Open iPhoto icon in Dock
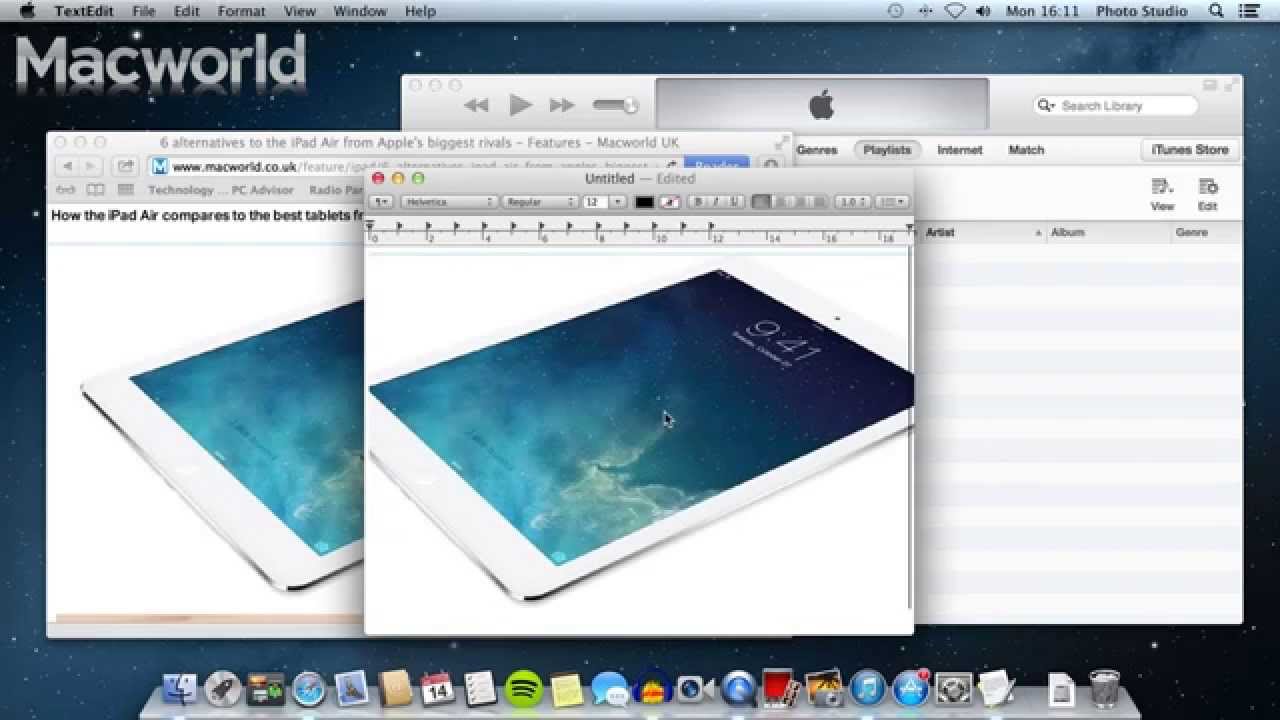The image size is (1280, 720). 825,688
